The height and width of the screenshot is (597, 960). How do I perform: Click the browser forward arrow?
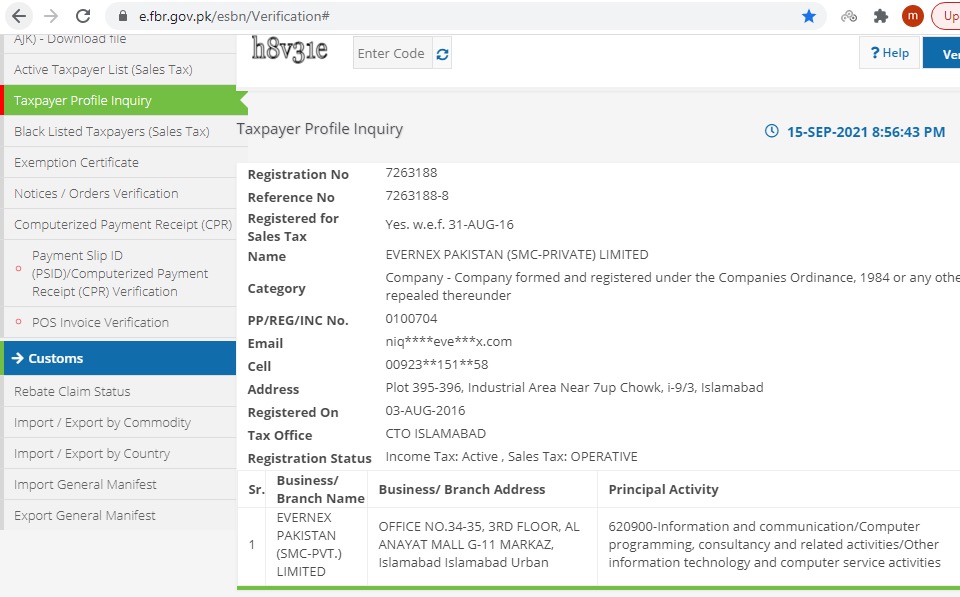pos(51,16)
